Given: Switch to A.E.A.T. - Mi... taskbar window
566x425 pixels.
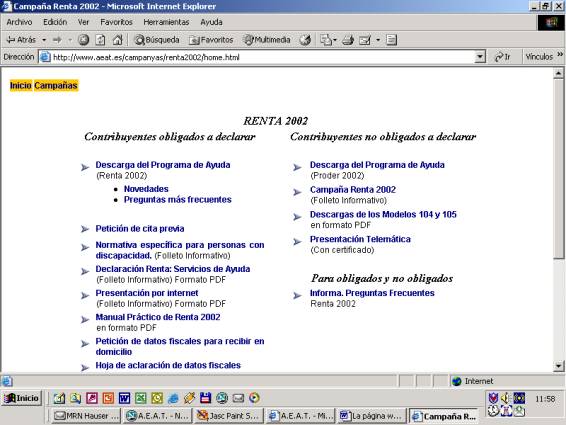Looking at the screenshot, I should coord(300,416).
